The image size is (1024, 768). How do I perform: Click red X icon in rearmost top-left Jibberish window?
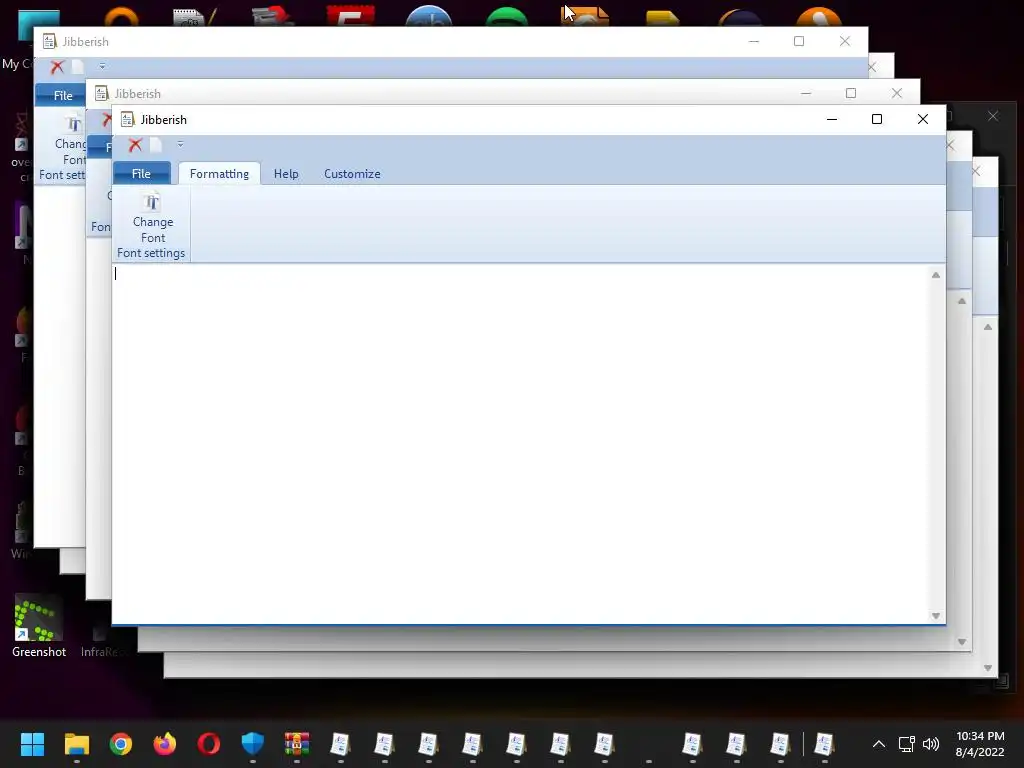[57, 67]
